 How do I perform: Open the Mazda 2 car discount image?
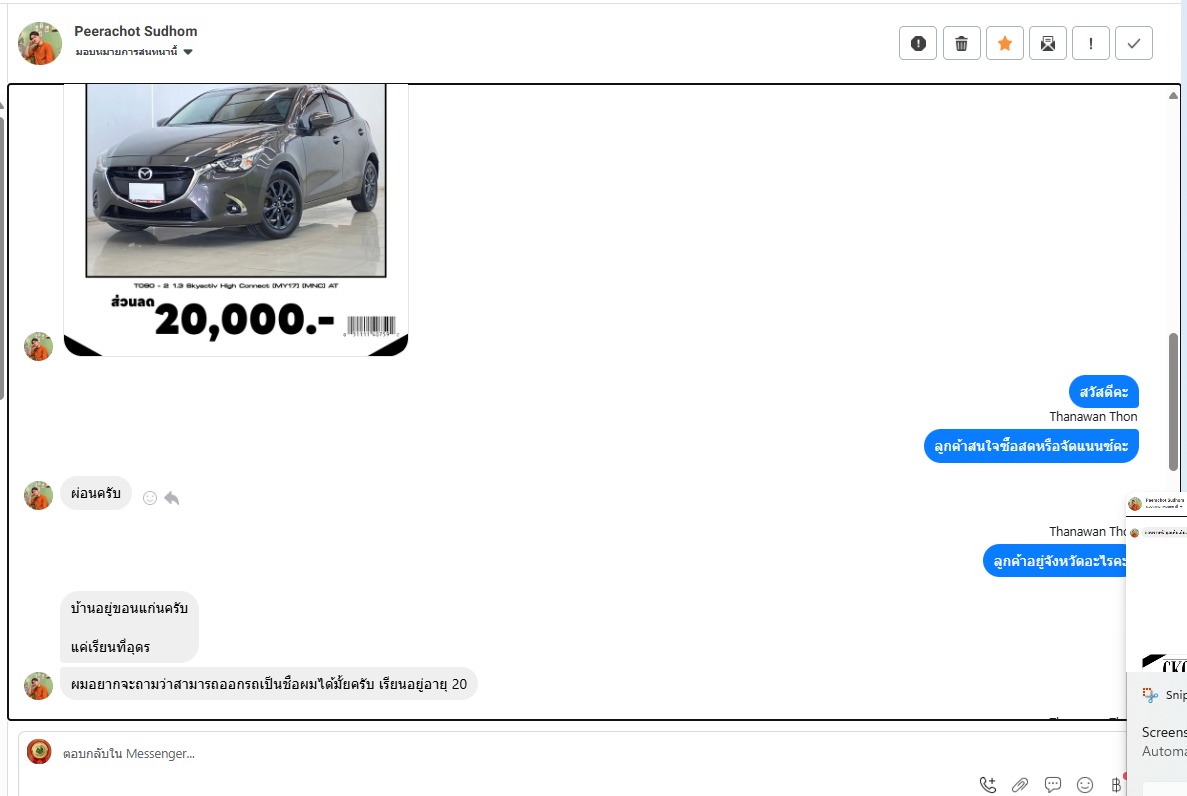coord(236,220)
